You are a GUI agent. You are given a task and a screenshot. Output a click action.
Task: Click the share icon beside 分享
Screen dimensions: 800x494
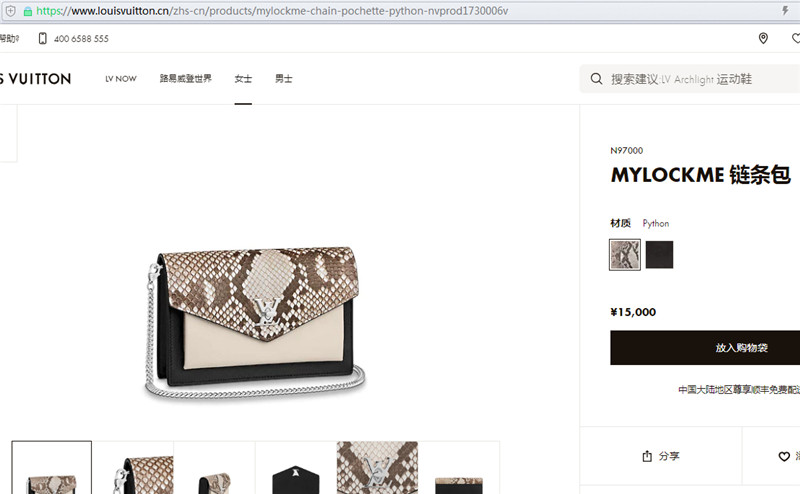647,456
